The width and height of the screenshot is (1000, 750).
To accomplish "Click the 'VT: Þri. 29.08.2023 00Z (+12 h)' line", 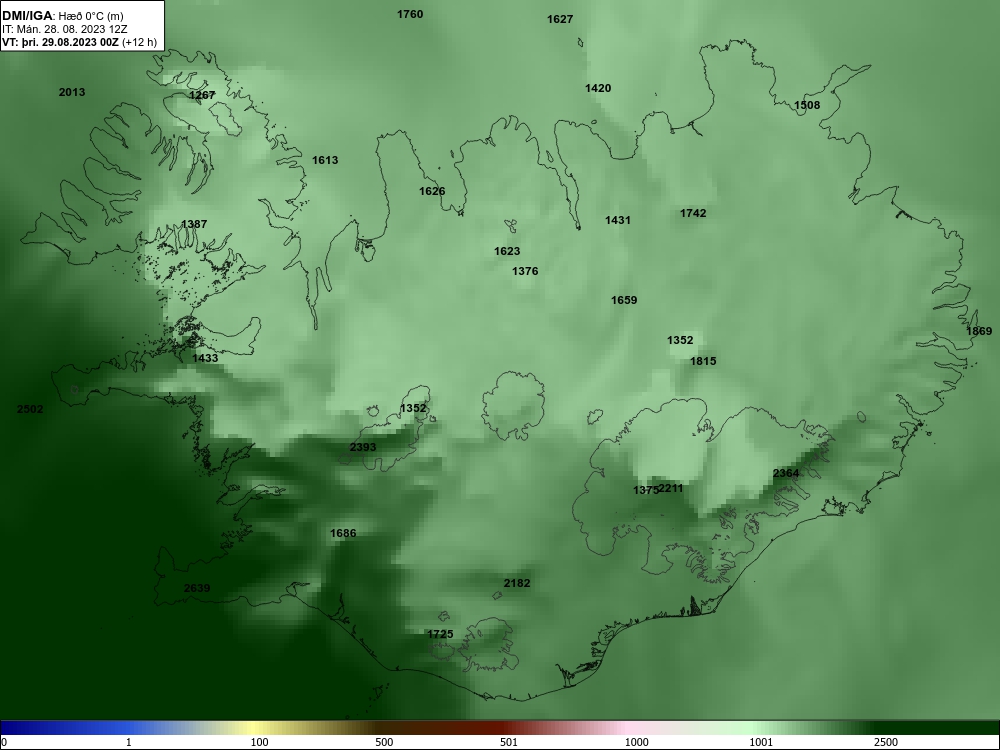I will point(79,42).
